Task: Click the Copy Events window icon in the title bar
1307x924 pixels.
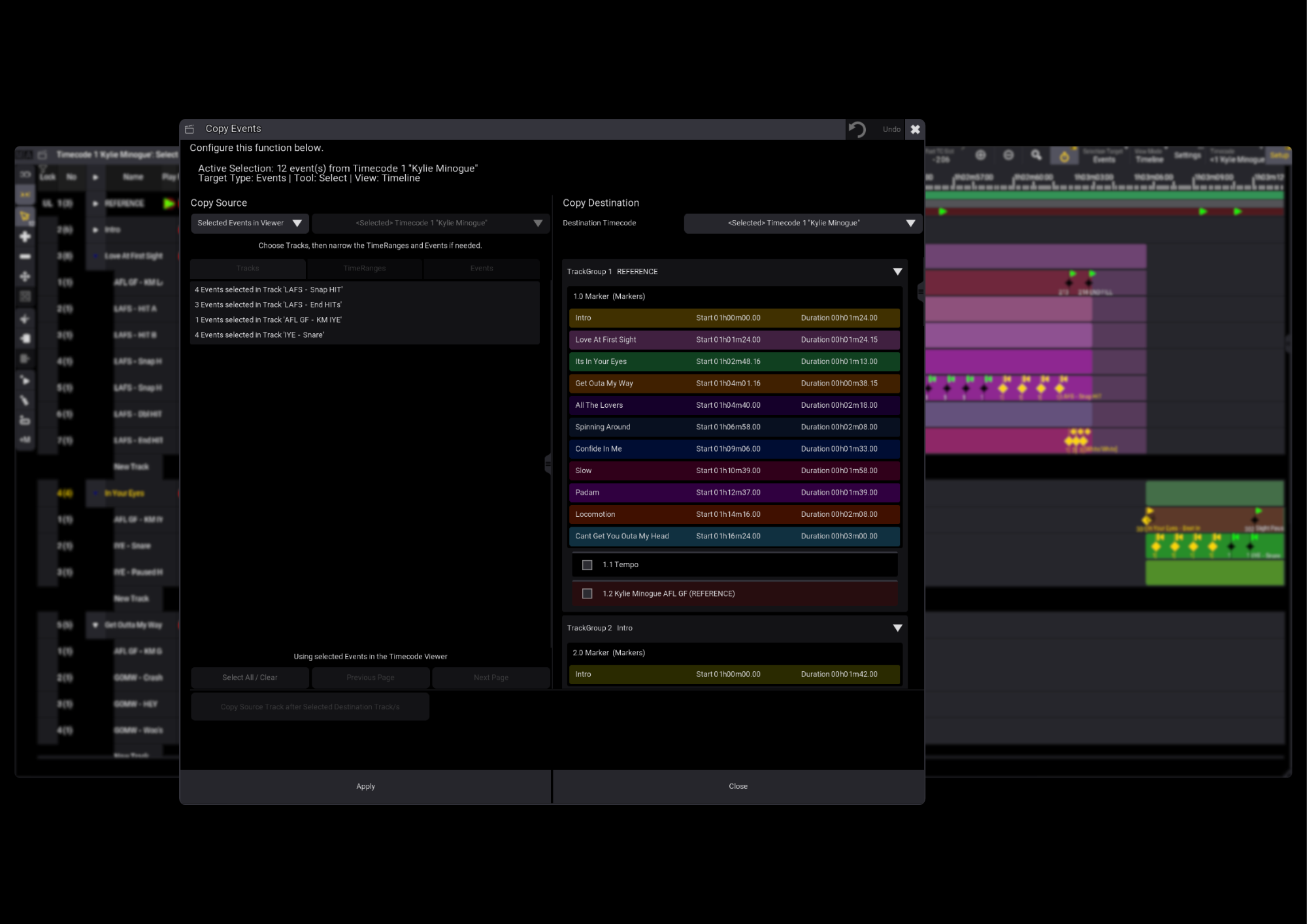Action: tap(190, 129)
